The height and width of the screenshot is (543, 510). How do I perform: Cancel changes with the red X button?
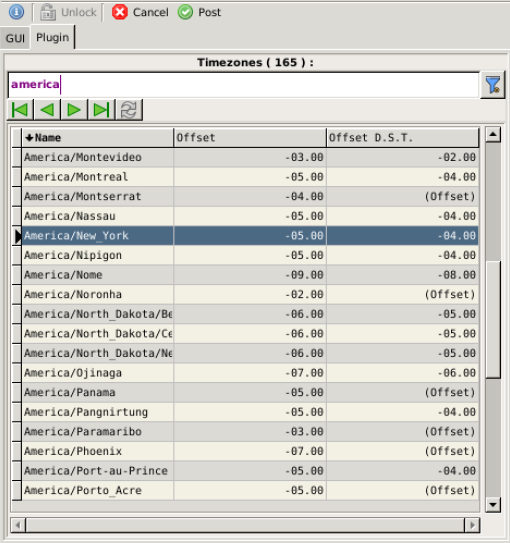click(x=140, y=12)
